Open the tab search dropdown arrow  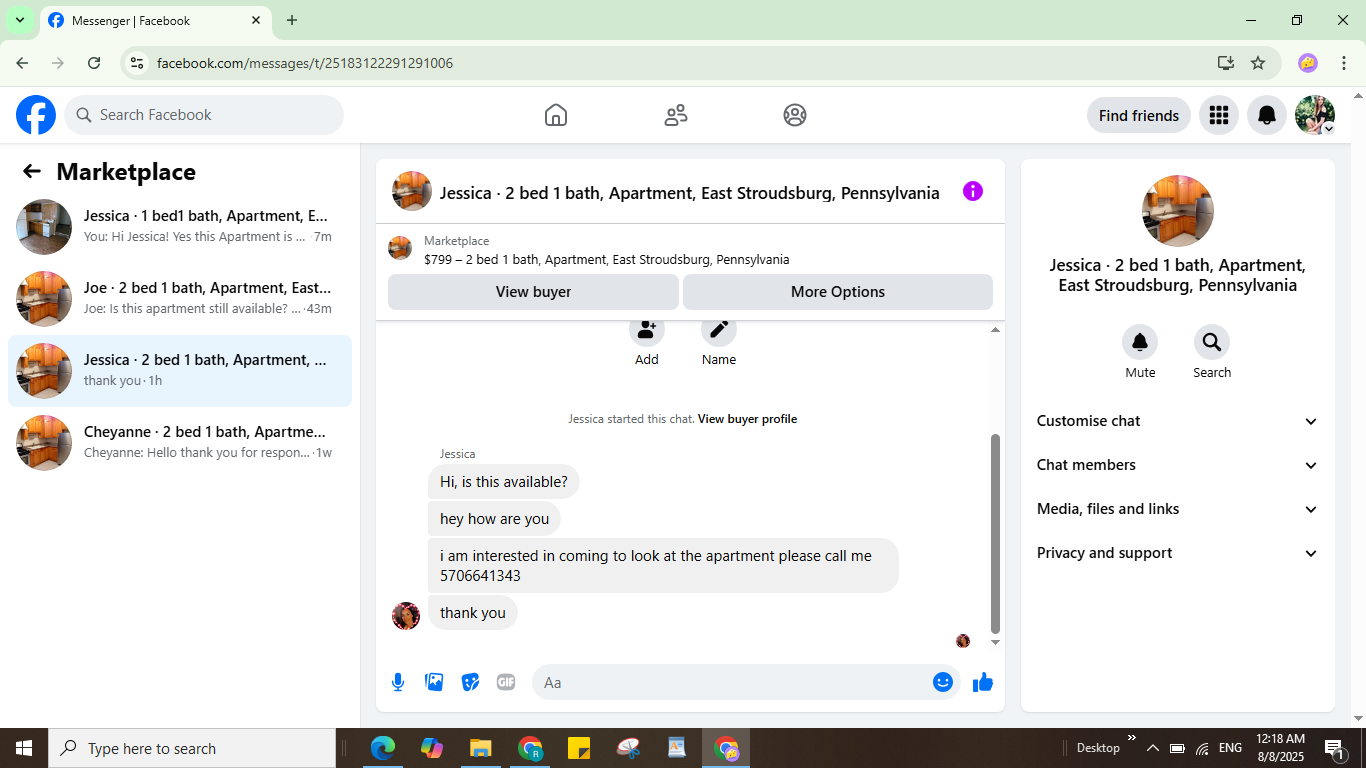click(x=19, y=20)
